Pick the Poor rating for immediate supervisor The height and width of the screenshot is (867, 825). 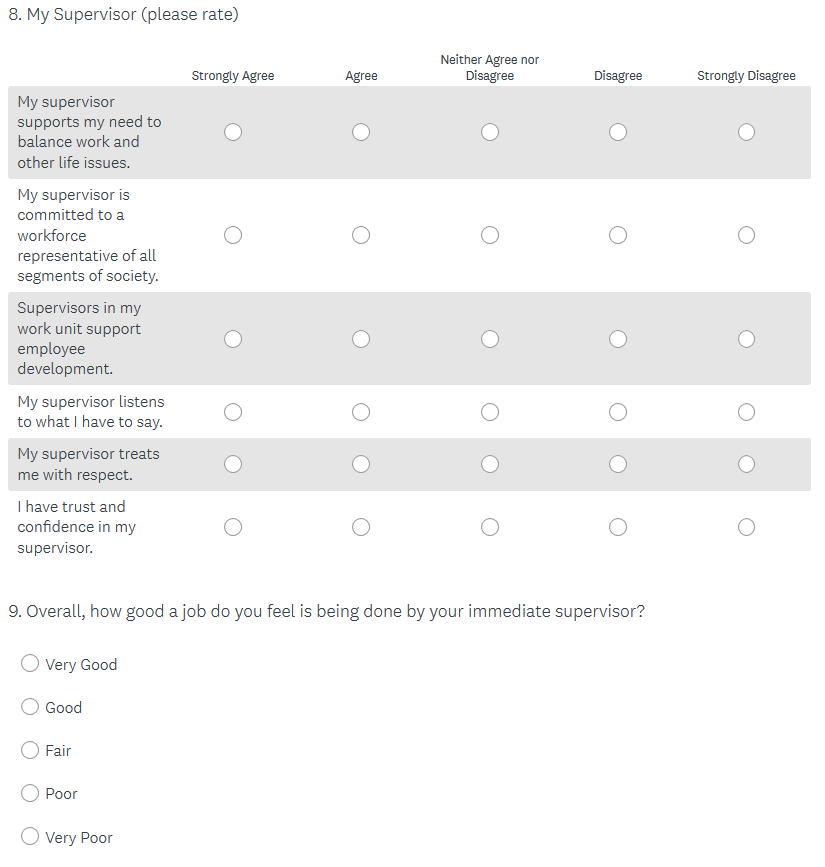[31, 793]
